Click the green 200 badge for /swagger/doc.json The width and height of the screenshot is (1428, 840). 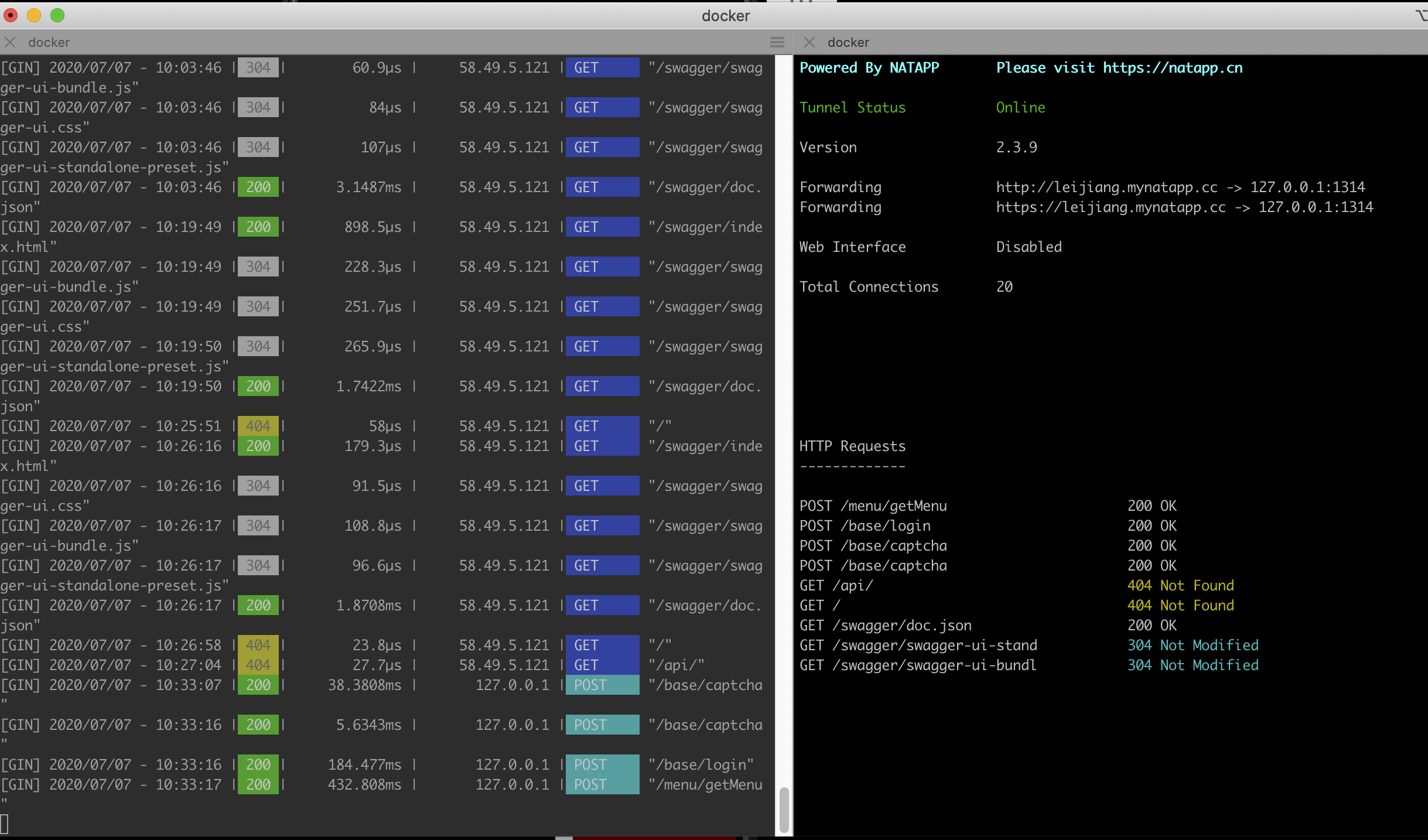pos(258,605)
